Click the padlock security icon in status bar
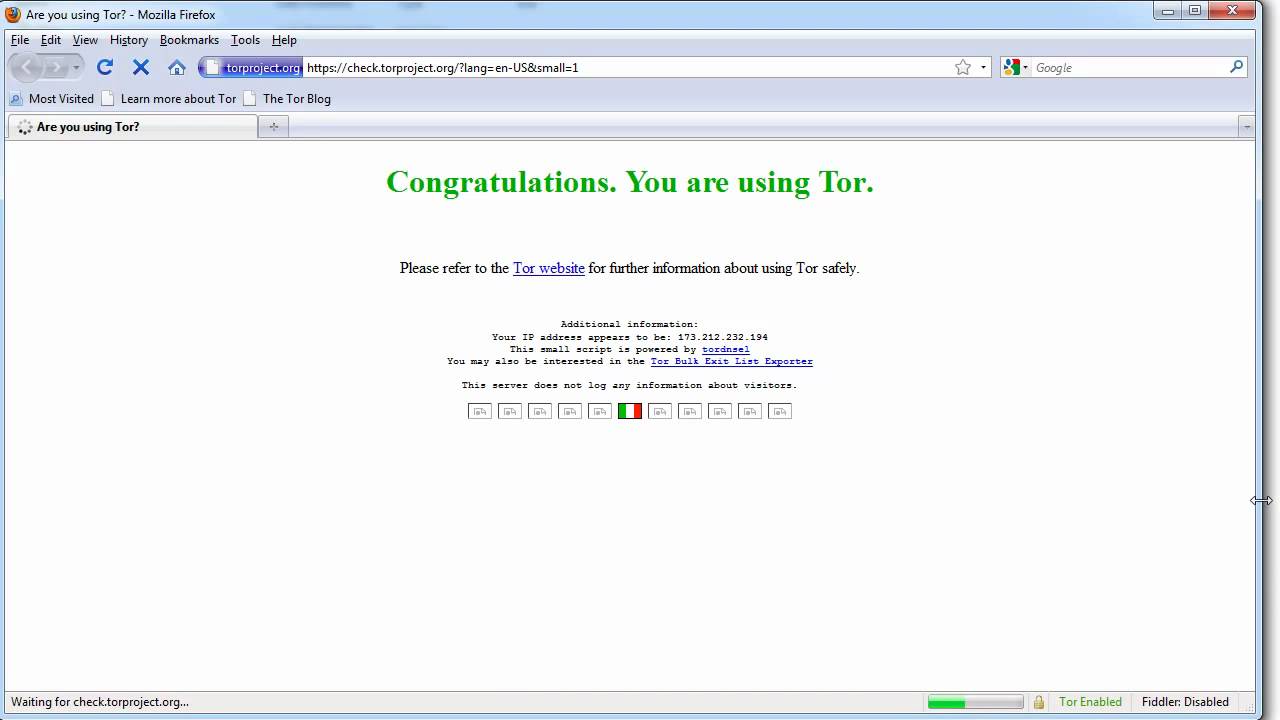The image size is (1280, 720). click(x=1039, y=702)
